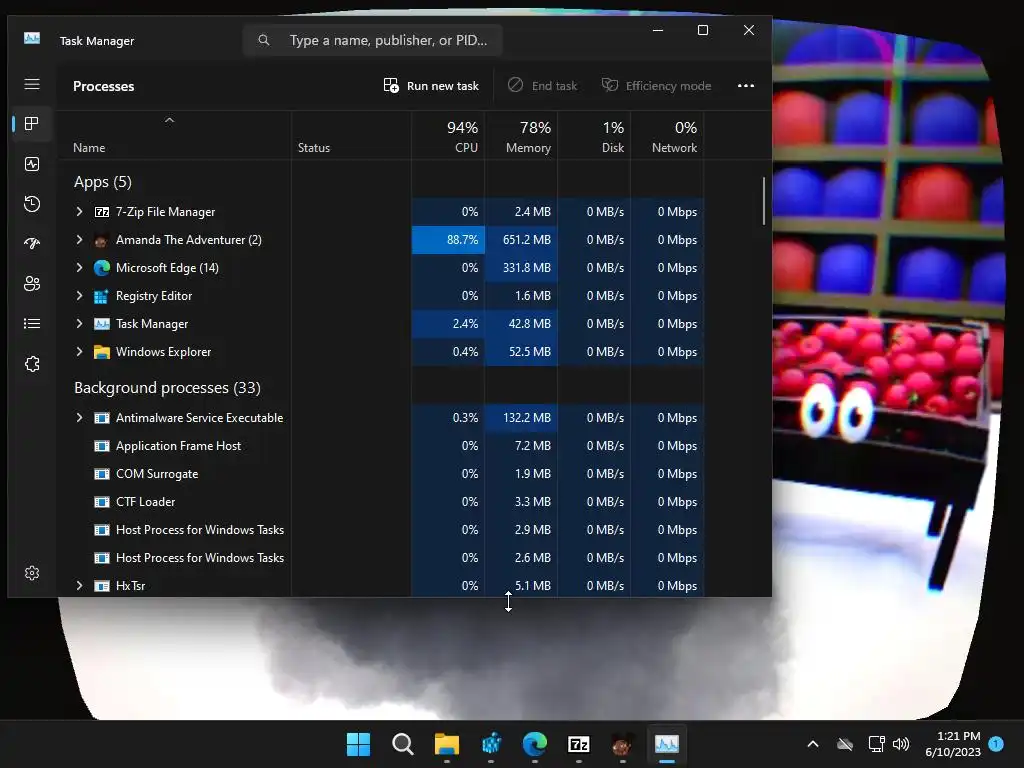Click the End task button
1024x768 pixels.
pyautogui.click(x=543, y=86)
